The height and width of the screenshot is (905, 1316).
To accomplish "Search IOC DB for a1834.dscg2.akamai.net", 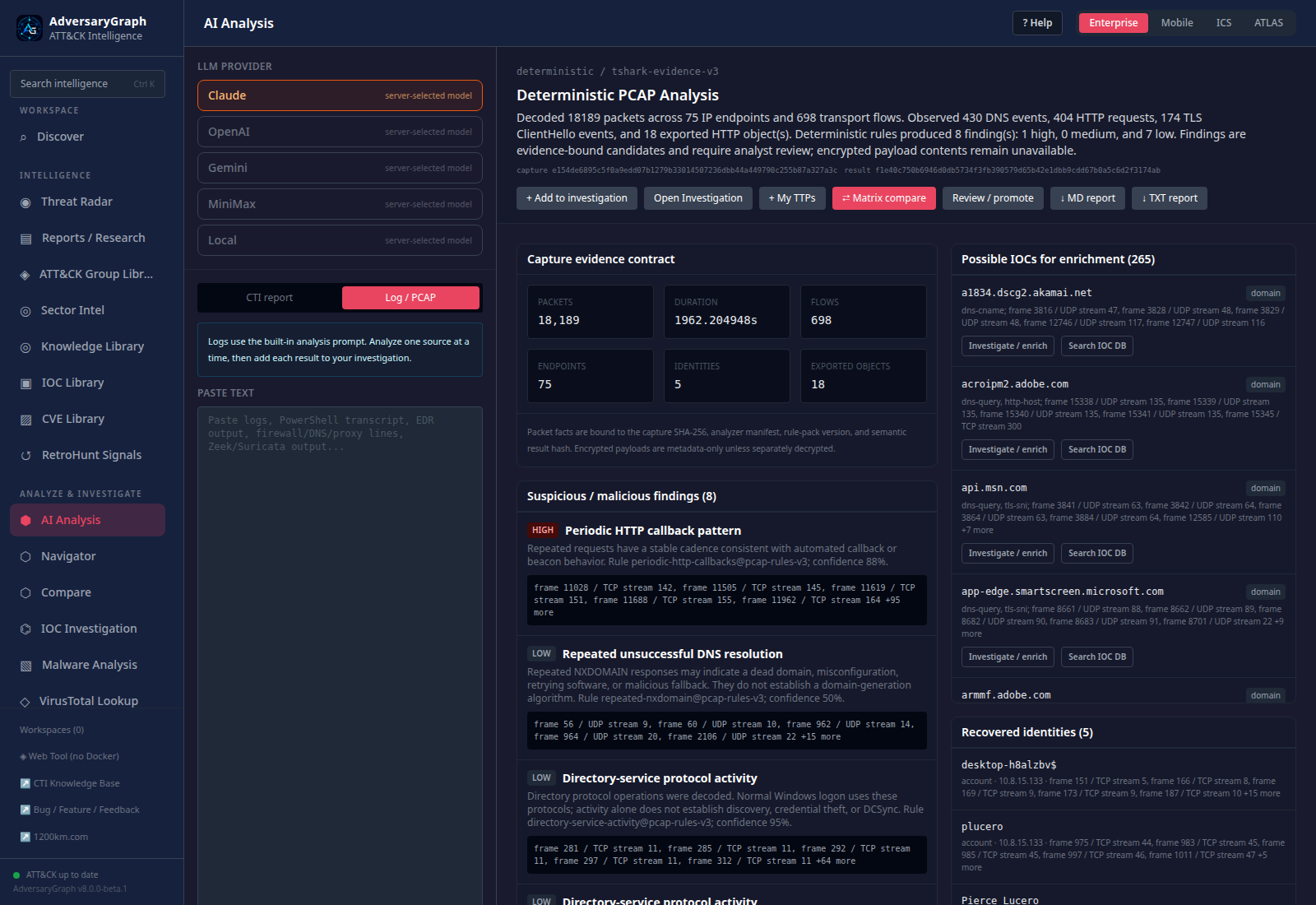I will point(1097,346).
